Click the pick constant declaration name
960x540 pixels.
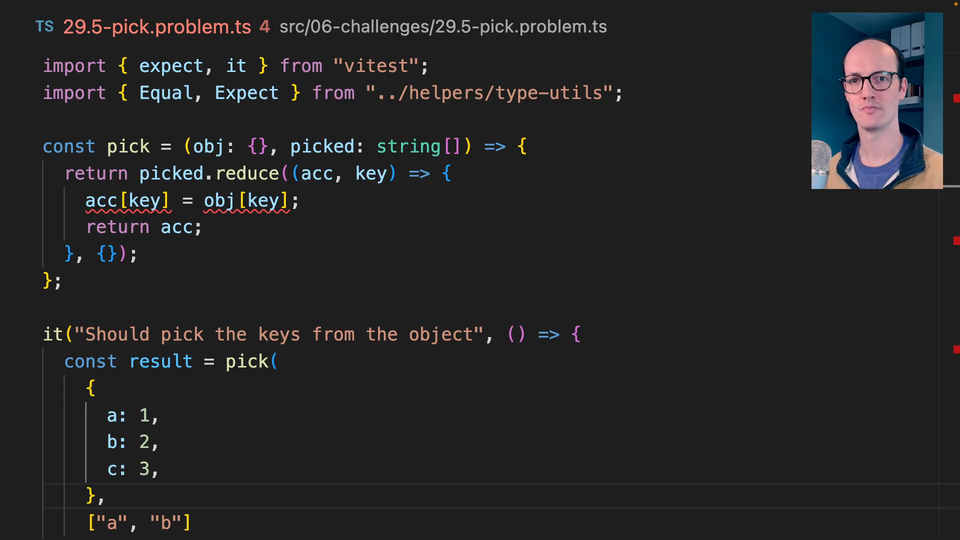(x=128, y=147)
